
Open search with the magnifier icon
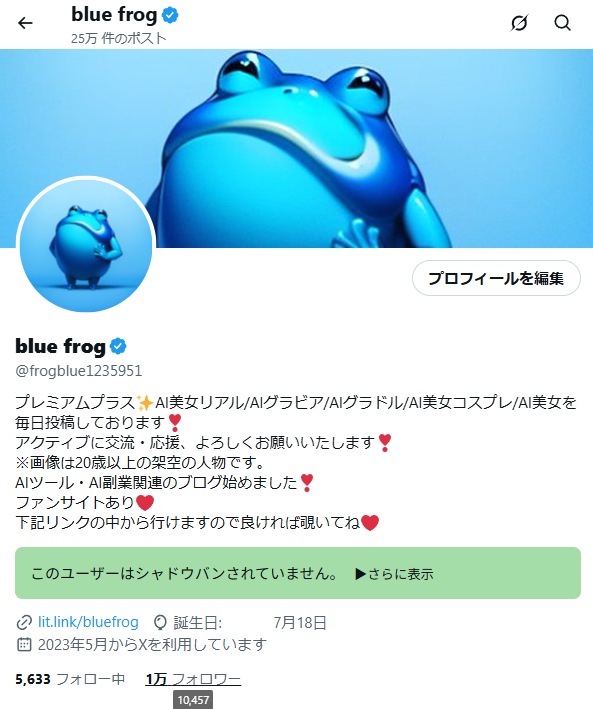pyautogui.click(x=562, y=23)
